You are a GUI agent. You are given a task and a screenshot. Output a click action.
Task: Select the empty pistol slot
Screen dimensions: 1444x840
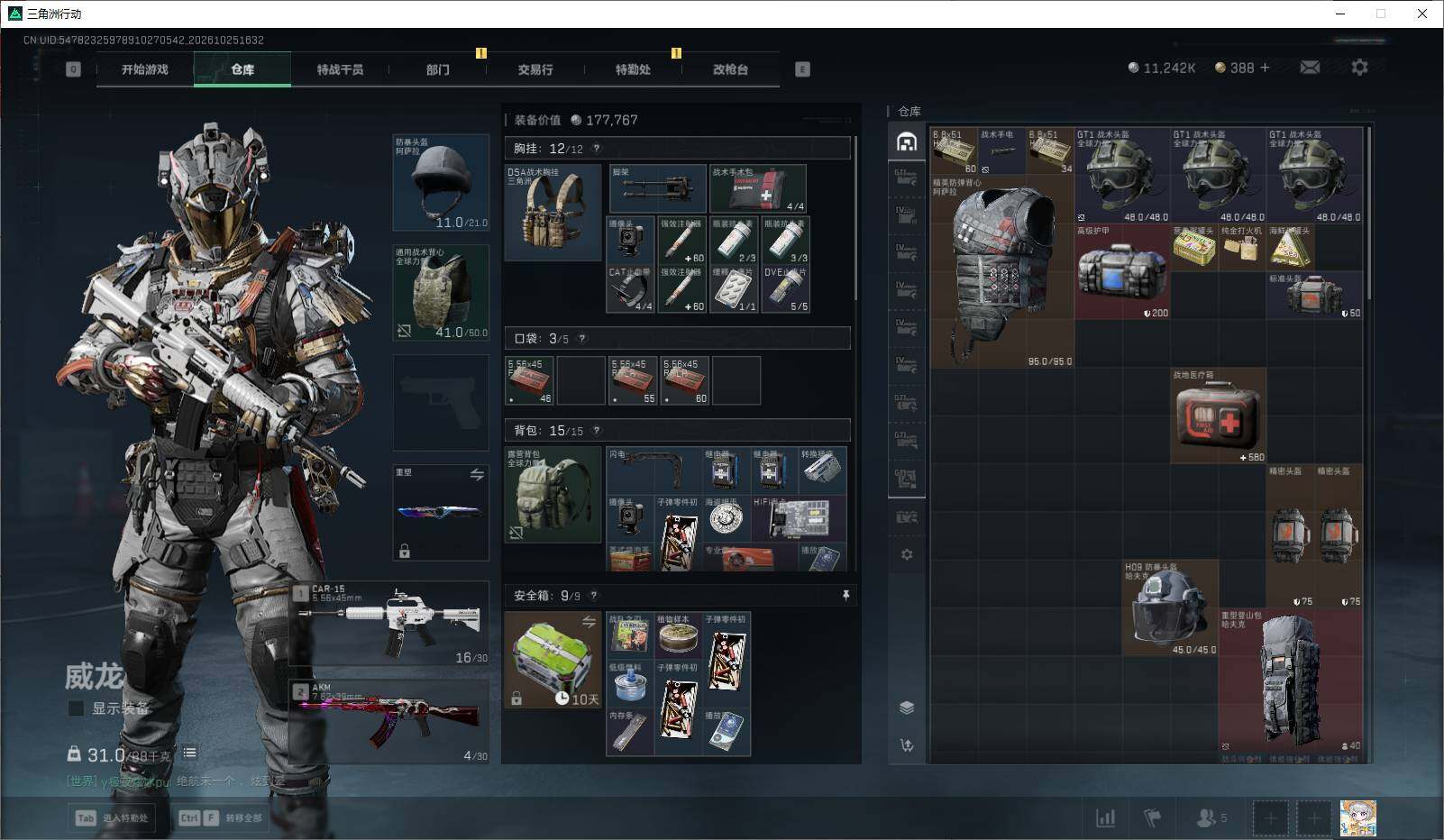[441, 403]
